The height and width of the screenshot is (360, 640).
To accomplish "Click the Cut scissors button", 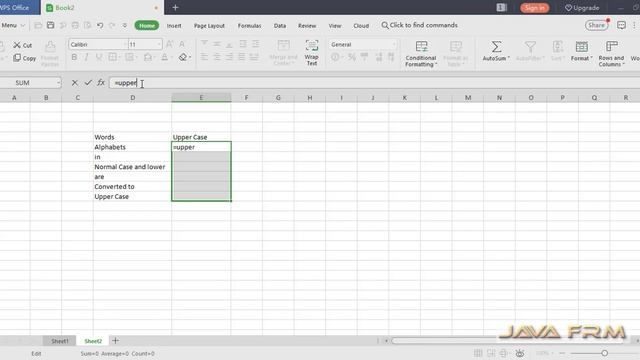I will [22, 45].
